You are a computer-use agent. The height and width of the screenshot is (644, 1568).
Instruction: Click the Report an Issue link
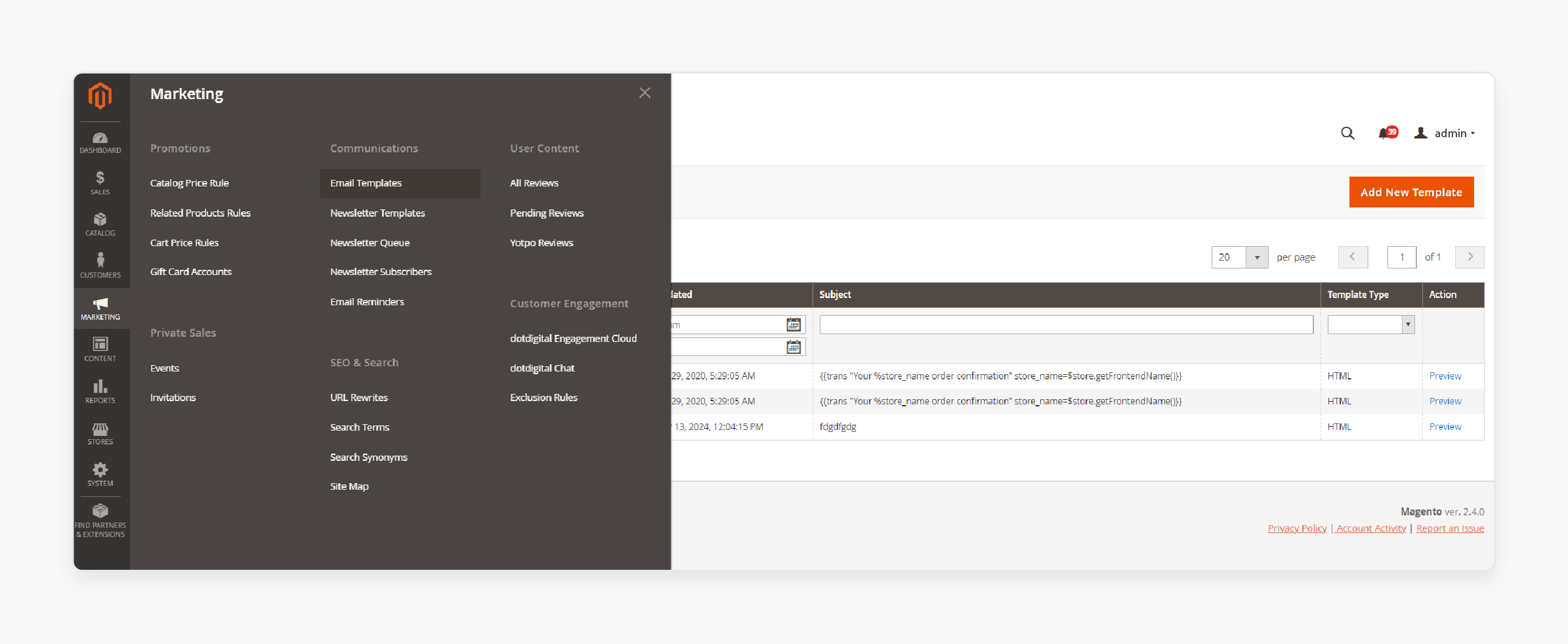tap(1450, 528)
